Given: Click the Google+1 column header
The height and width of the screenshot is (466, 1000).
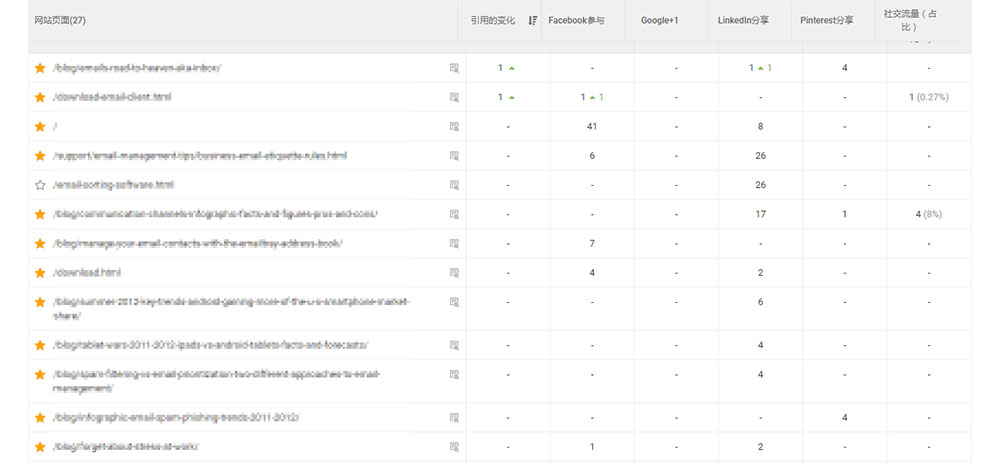Looking at the screenshot, I should click(660, 20).
